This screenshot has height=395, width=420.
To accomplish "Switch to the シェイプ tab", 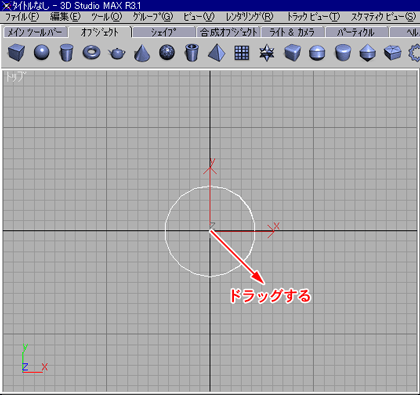I will pos(163,32).
